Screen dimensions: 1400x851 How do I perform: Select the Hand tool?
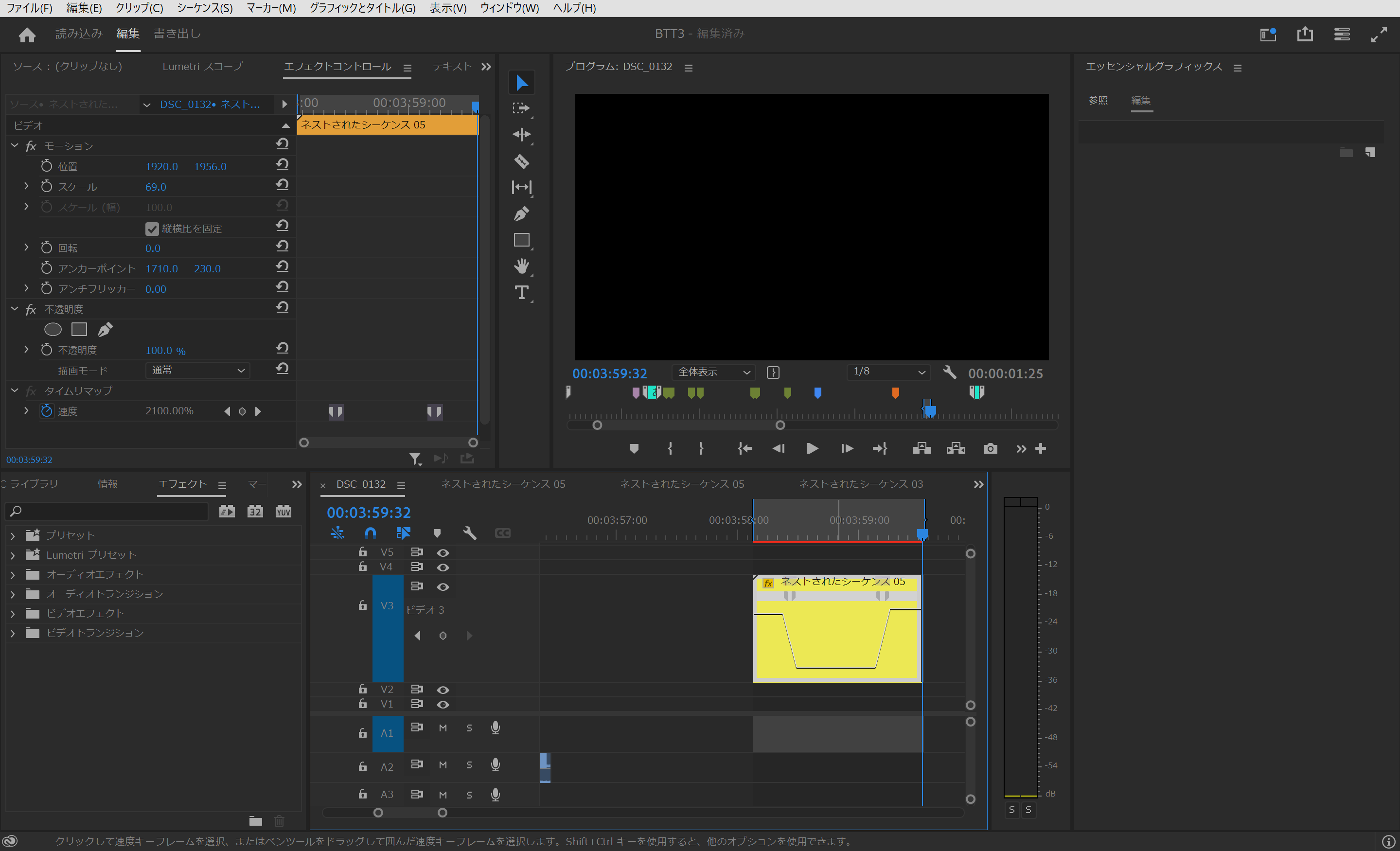522,266
